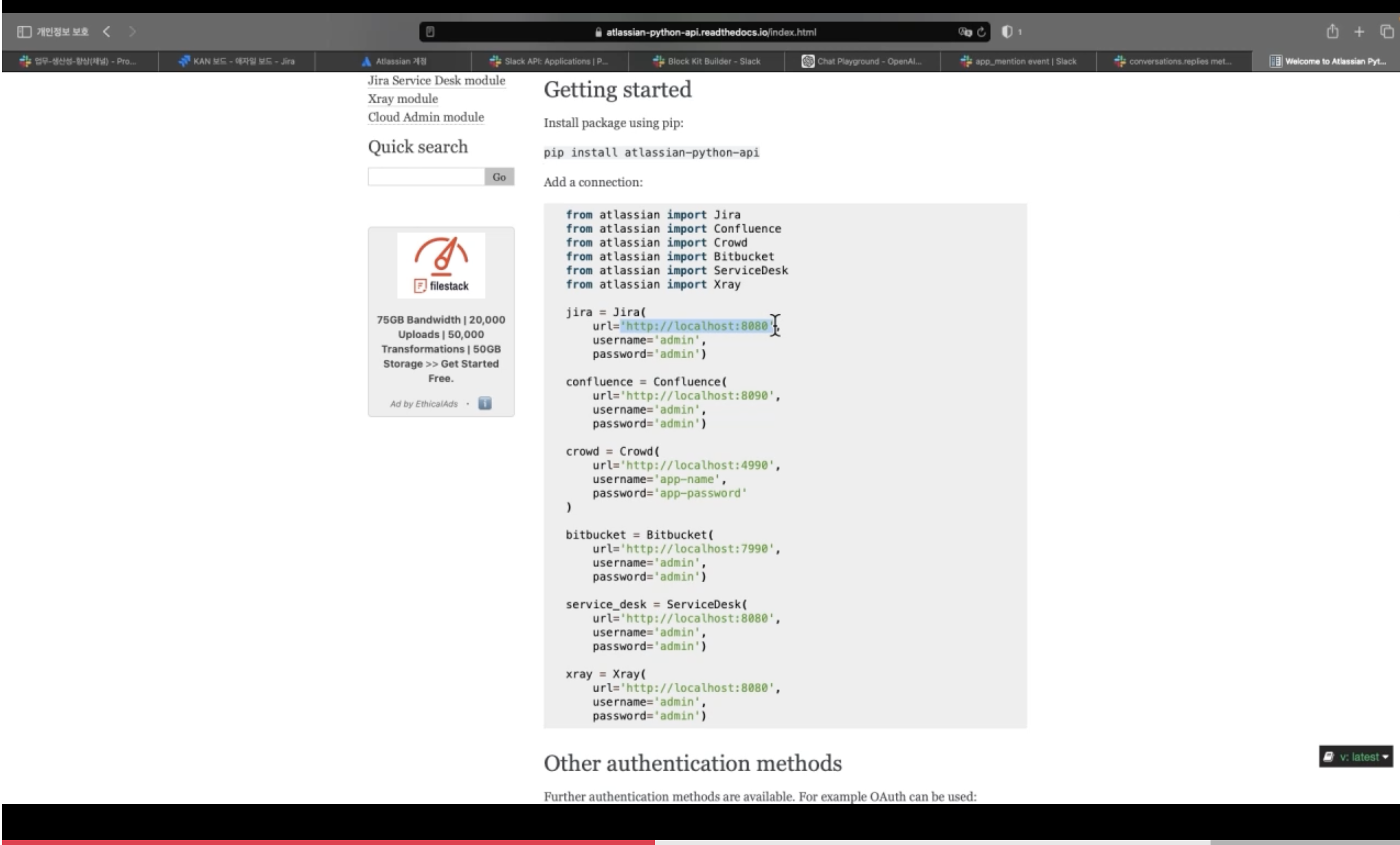Screen dimensions: 1400x845
Task: Open the Xray module link
Action: pos(402,98)
